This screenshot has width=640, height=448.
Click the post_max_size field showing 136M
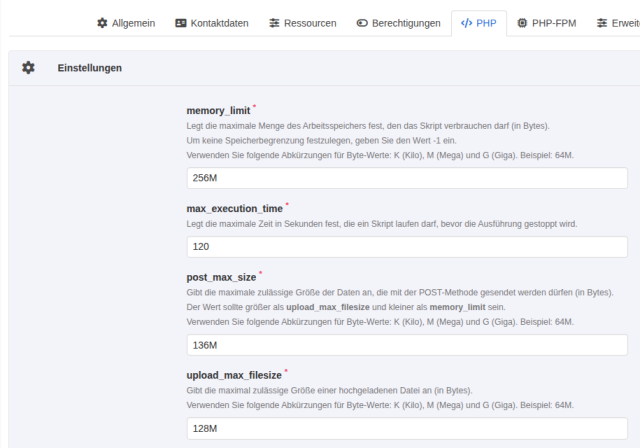click(407, 345)
